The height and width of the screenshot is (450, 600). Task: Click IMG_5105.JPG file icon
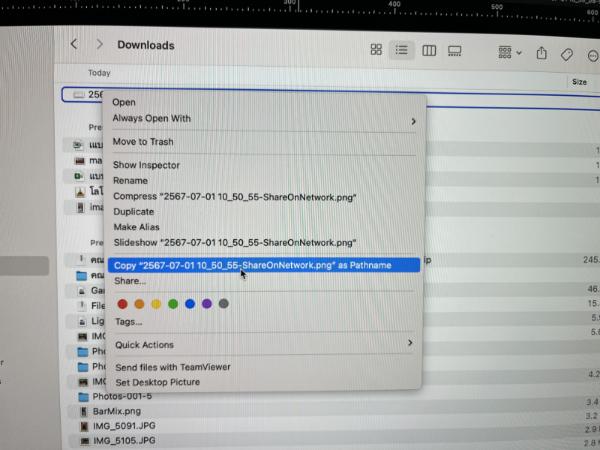[x=84, y=441]
